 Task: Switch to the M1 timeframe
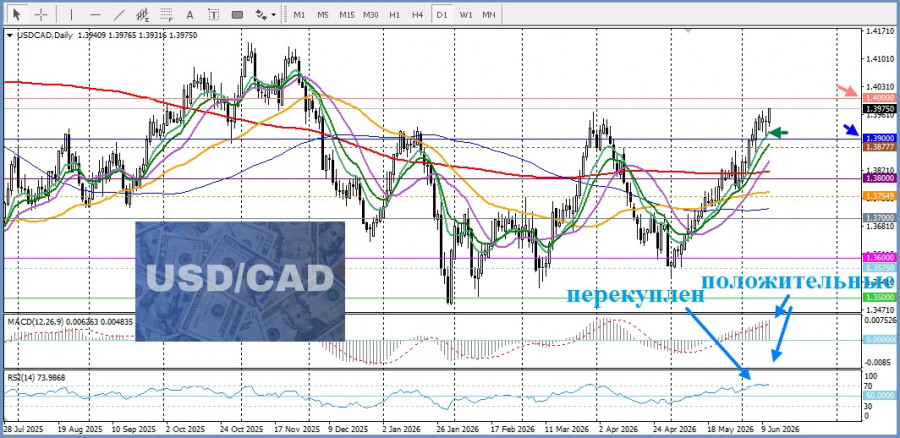click(x=299, y=15)
